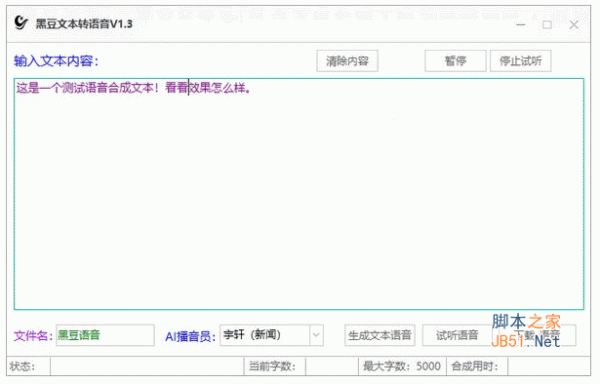Screen dimensions: 600x384
Task: Click the 最大字数: 5000 status entry
Action: click(x=402, y=366)
